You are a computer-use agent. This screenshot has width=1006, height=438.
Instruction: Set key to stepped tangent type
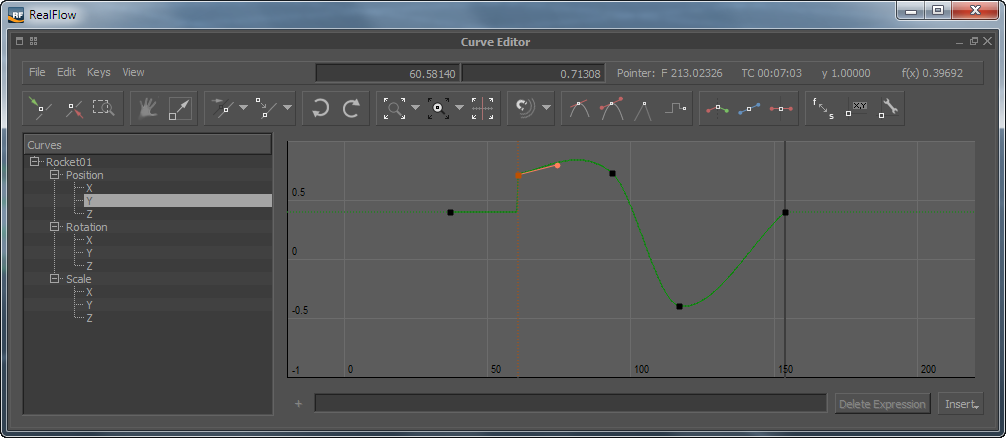coord(677,108)
